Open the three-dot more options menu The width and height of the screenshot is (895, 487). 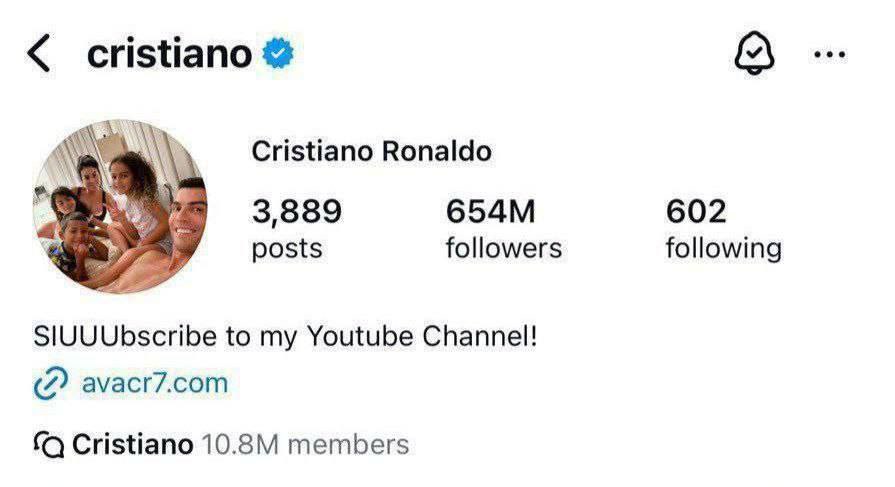click(830, 55)
